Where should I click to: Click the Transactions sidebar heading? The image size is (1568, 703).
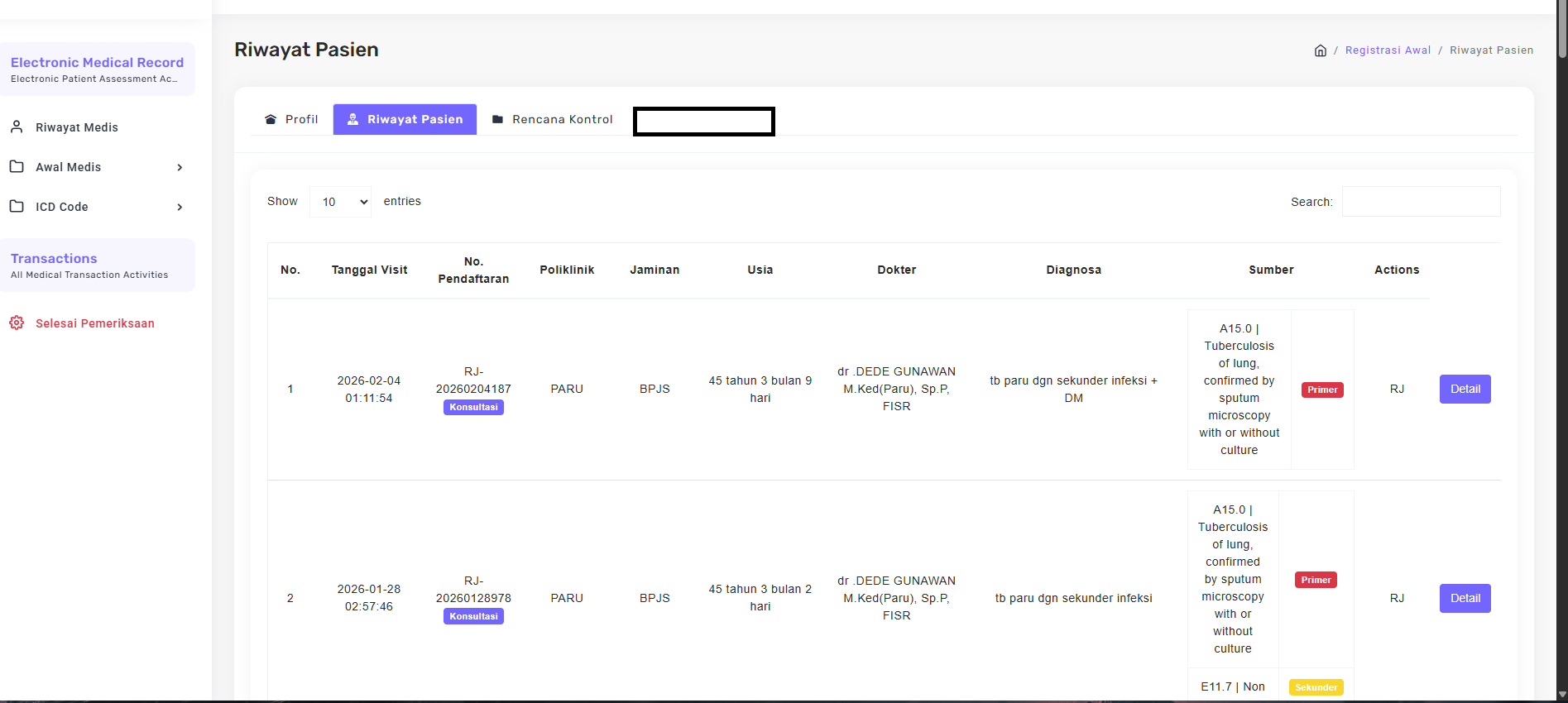tap(54, 259)
